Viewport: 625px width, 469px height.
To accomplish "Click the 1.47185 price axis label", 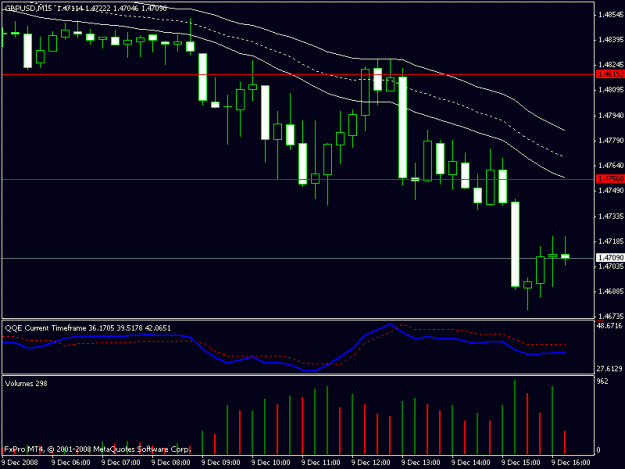I will tap(611, 241).
